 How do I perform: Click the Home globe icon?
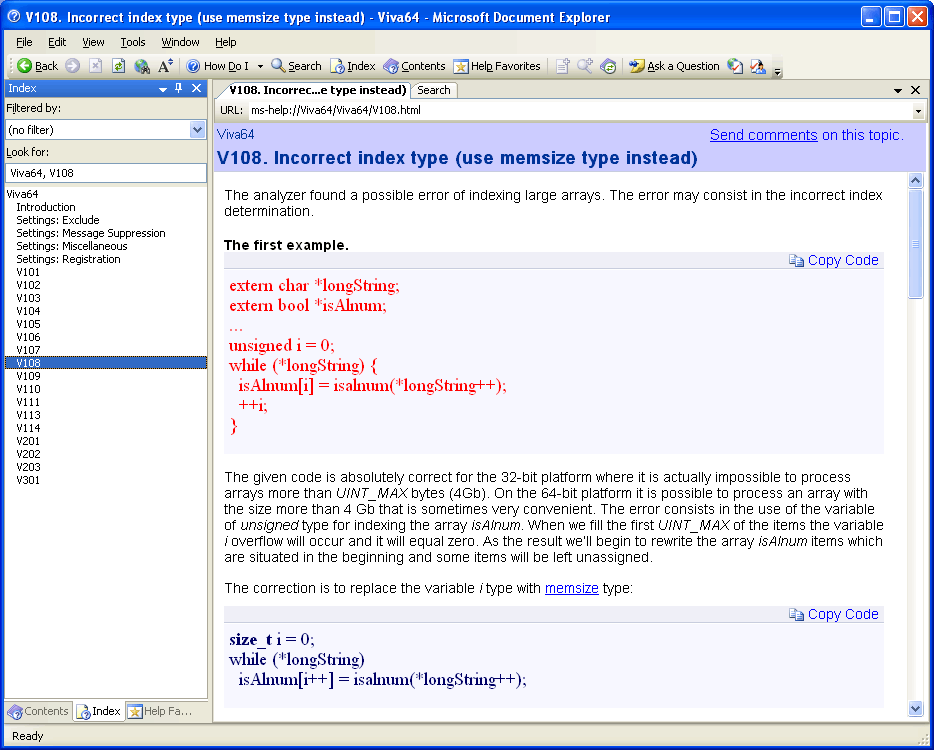142,66
